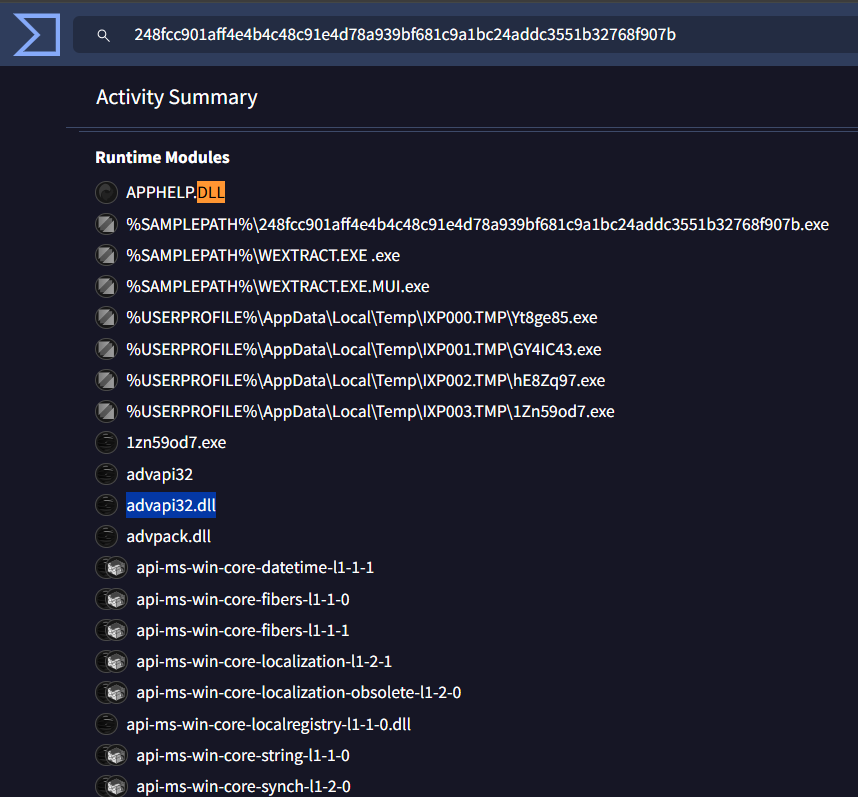Select %SAMPLEPATH%\WEXTRACT.EXE.MUI.exe entry

278,286
